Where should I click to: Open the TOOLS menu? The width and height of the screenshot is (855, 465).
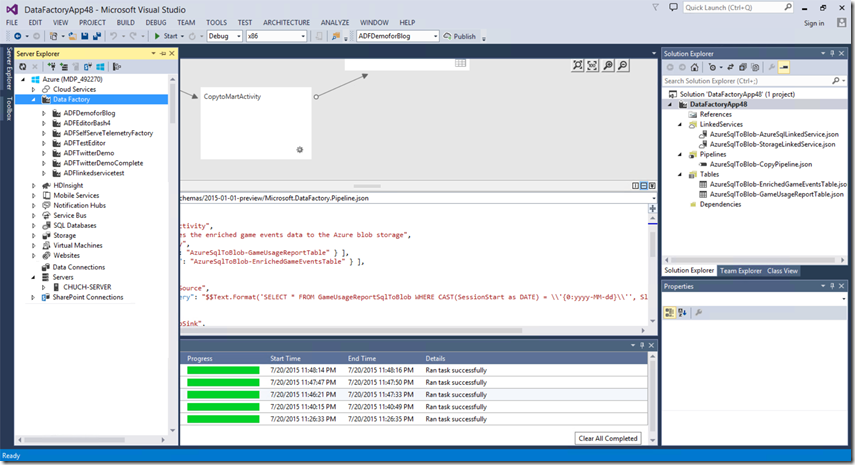coord(216,22)
